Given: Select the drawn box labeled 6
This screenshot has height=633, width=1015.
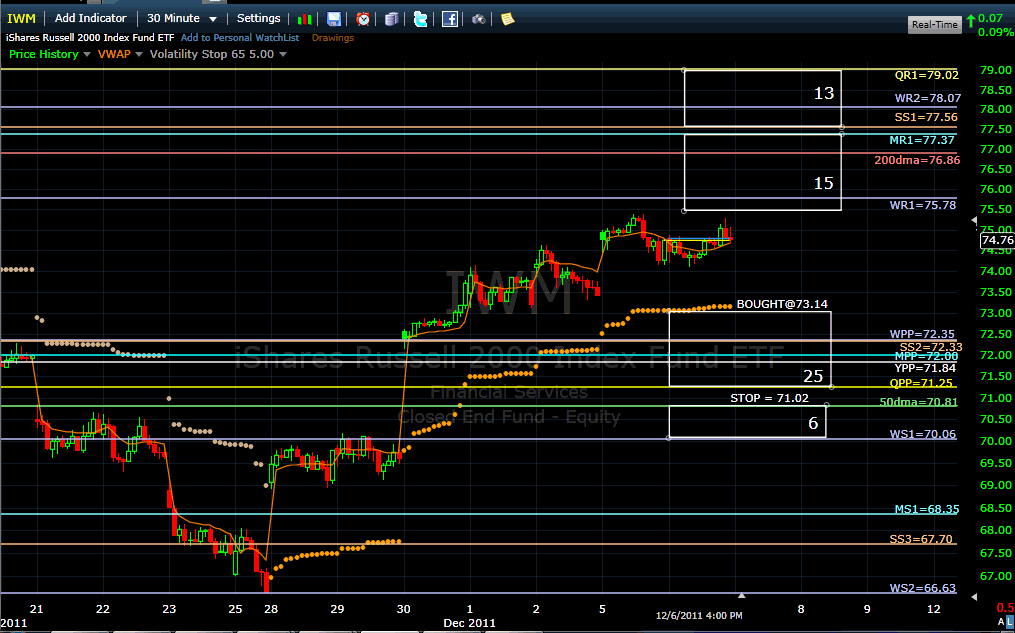Looking at the screenshot, I should click(748, 422).
